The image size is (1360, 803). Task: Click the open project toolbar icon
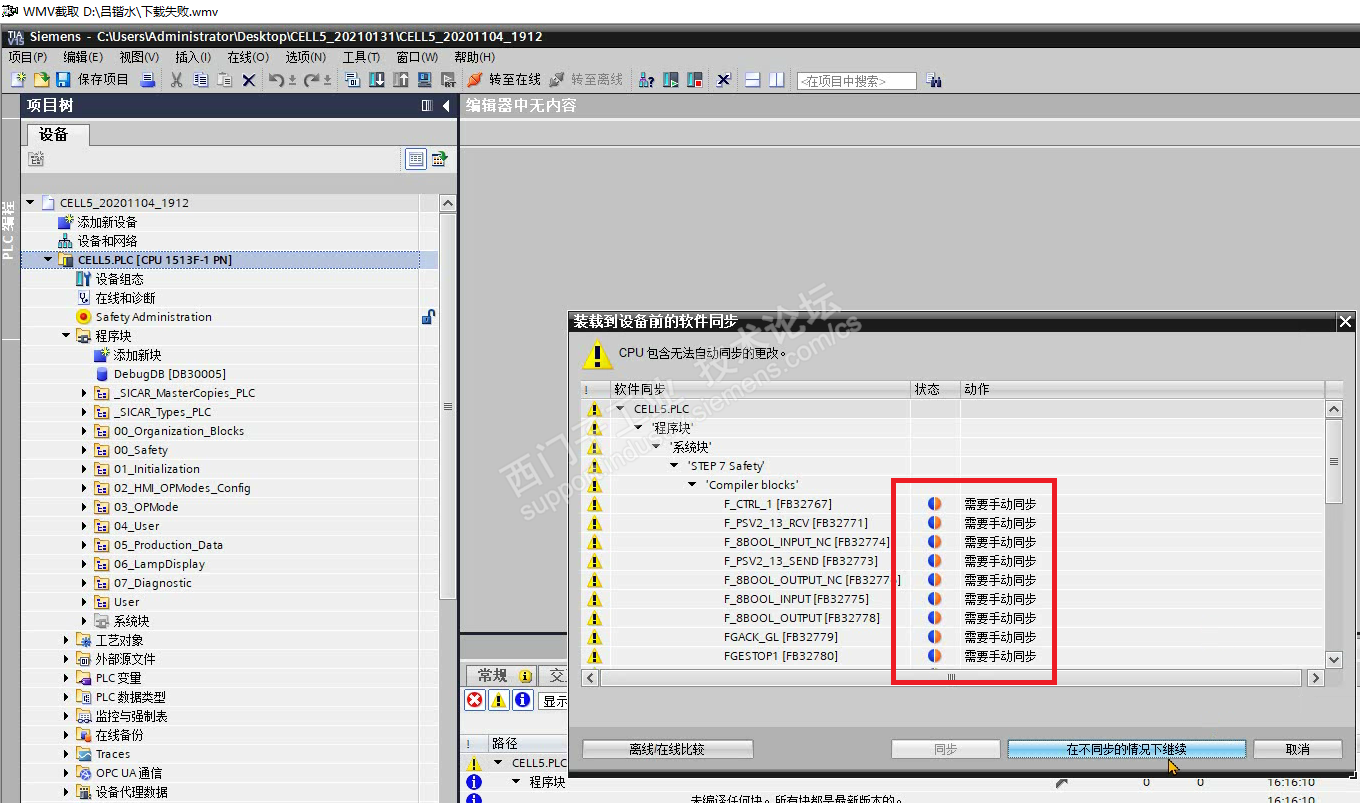click(x=41, y=80)
